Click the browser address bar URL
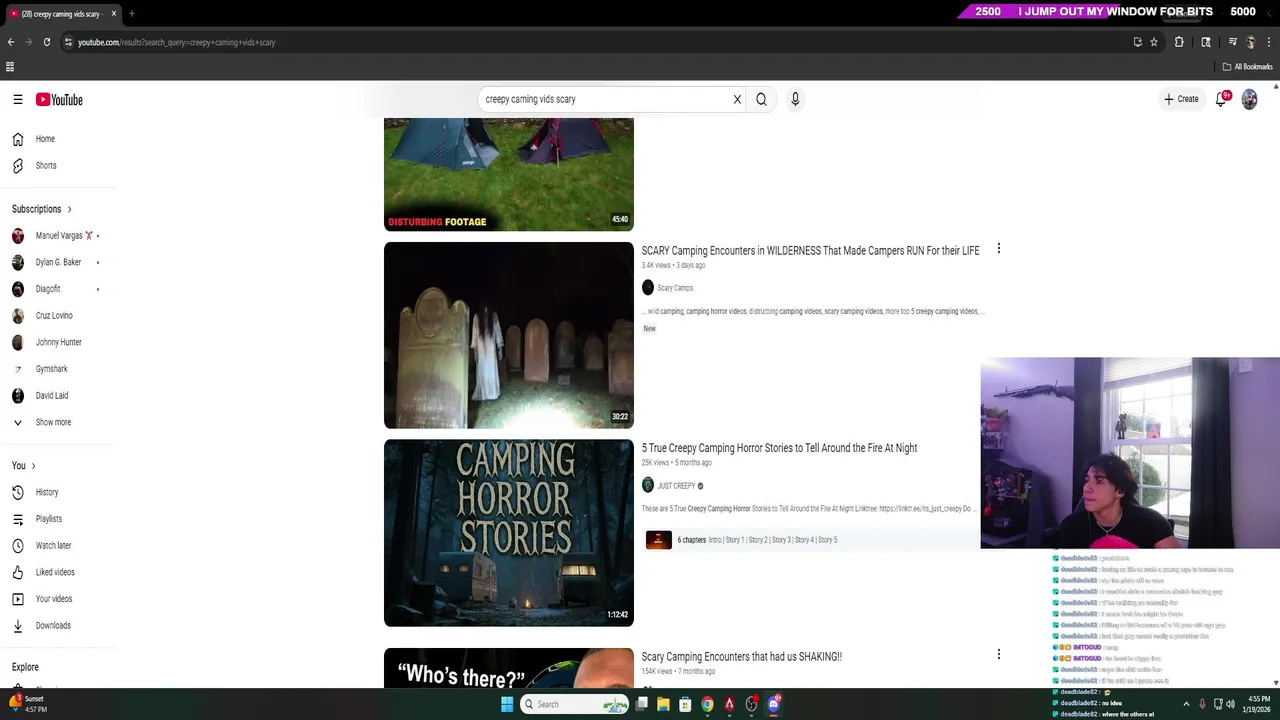The width and height of the screenshot is (1280, 720). tap(176, 42)
